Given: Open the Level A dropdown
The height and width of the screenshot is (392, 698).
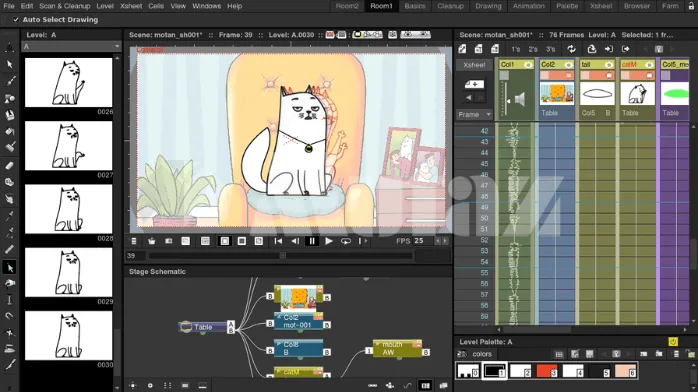Looking at the screenshot, I should 72,46.
